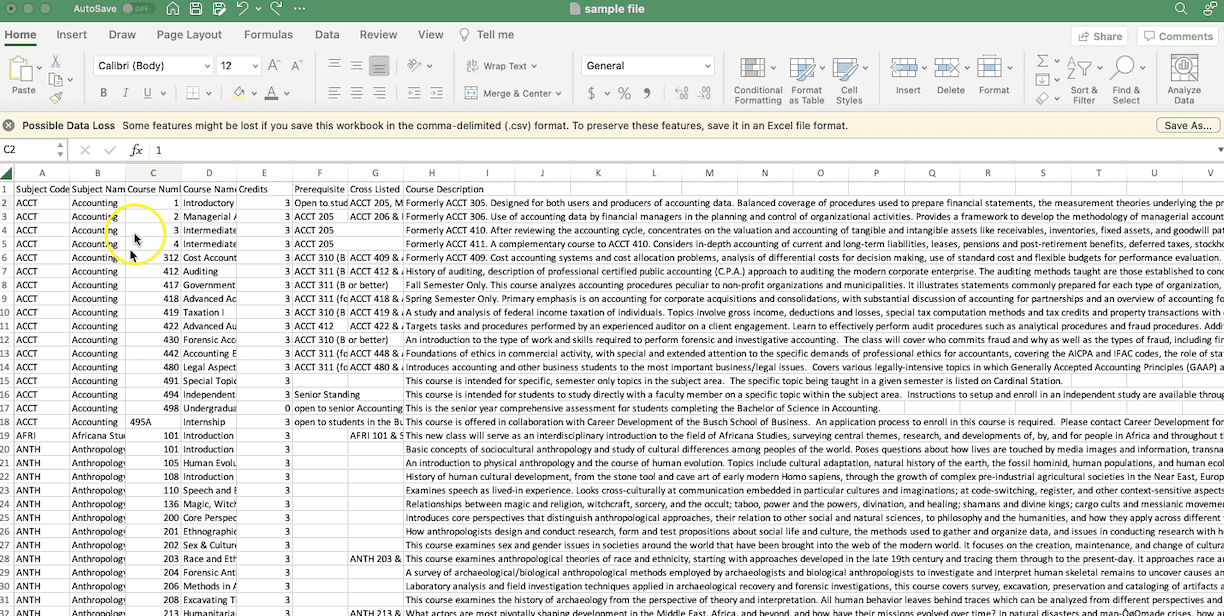Click the Home icon in the title bar
The height and width of the screenshot is (616, 1224).
pos(173,9)
